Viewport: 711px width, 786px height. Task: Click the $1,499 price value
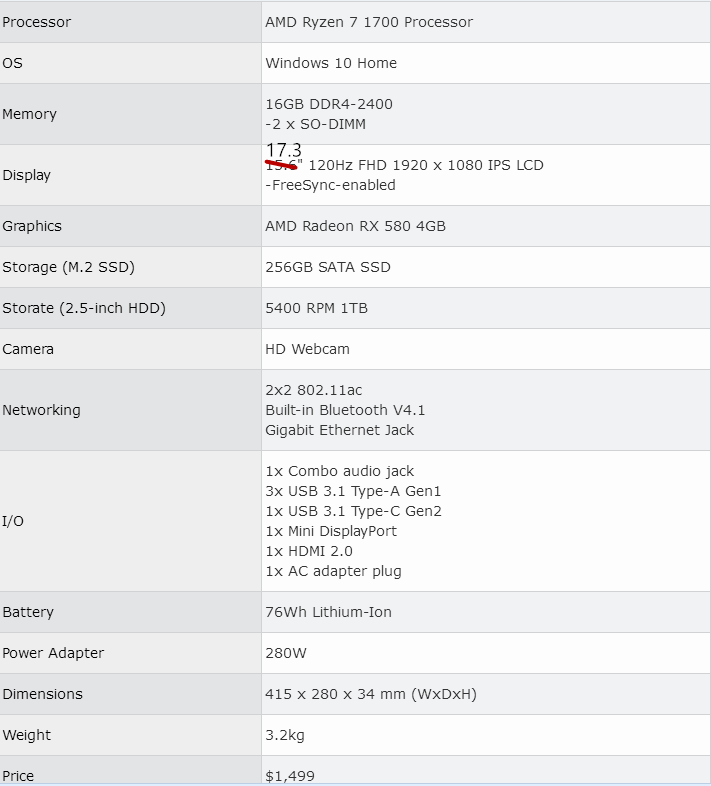coord(290,775)
